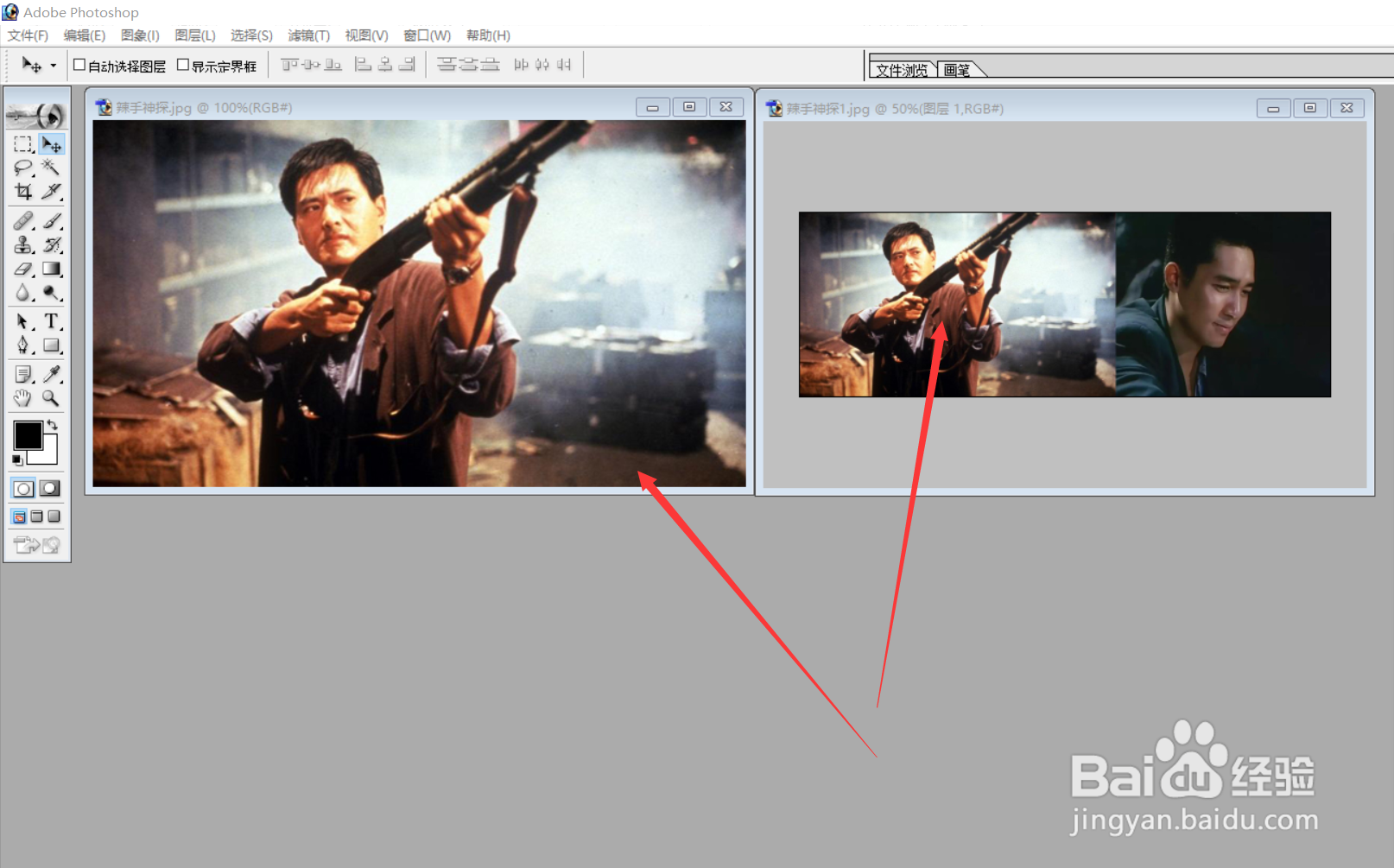
Task: Click Align bottom edges button
Action: click(x=333, y=65)
